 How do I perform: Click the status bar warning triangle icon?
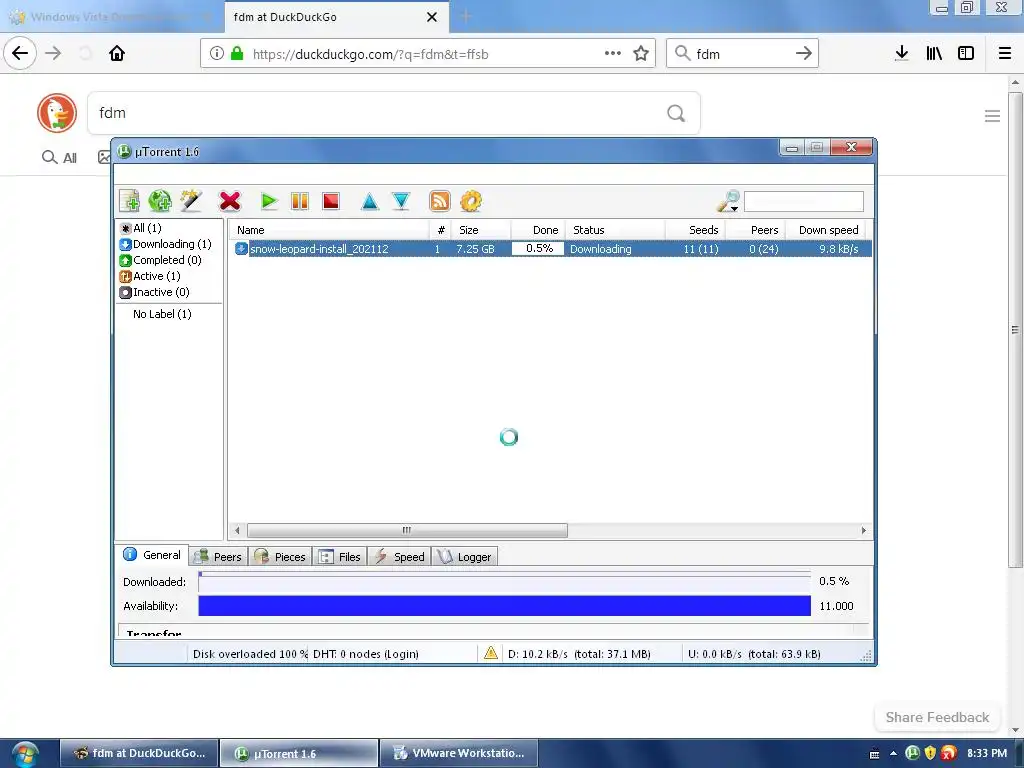pyautogui.click(x=491, y=653)
